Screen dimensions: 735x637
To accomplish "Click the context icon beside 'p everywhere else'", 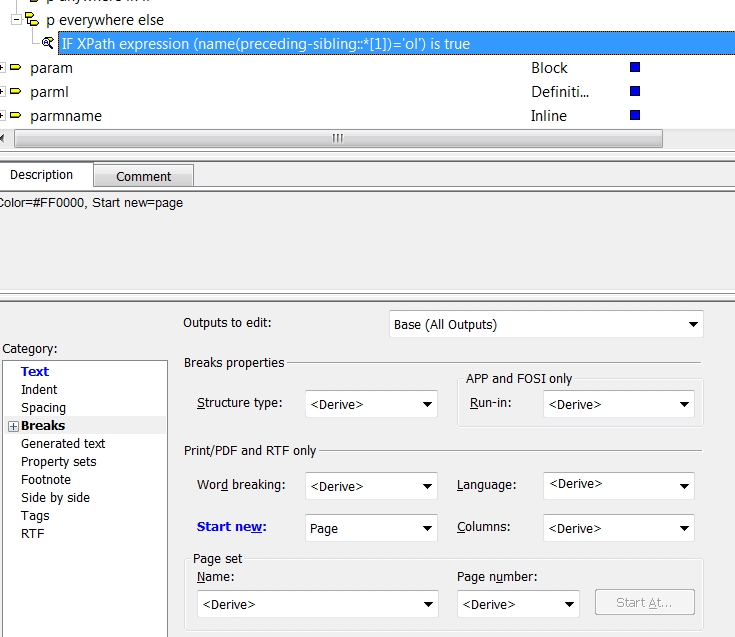I will (x=32, y=20).
